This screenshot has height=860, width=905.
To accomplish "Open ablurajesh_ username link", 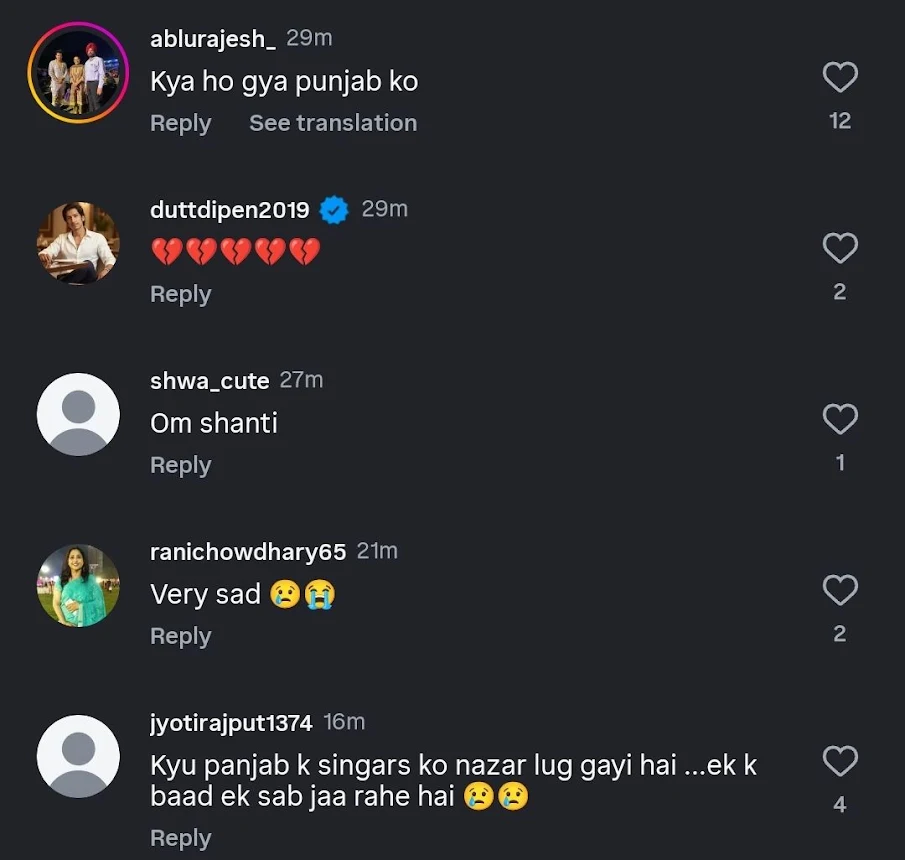I will (212, 39).
